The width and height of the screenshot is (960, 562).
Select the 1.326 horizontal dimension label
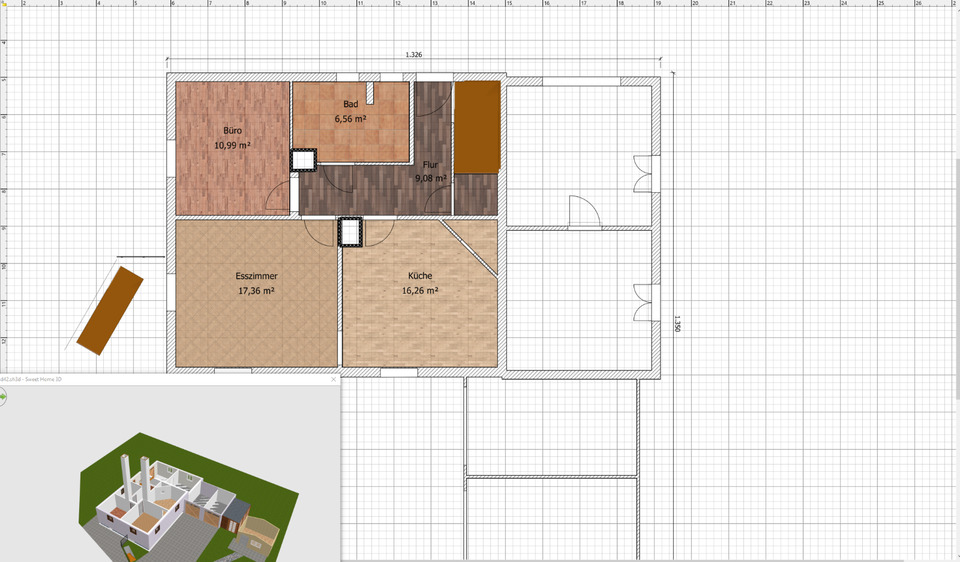pyautogui.click(x=413, y=55)
